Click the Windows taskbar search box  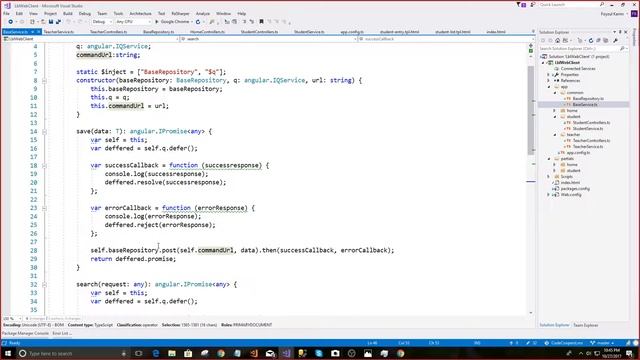click(73, 353)
